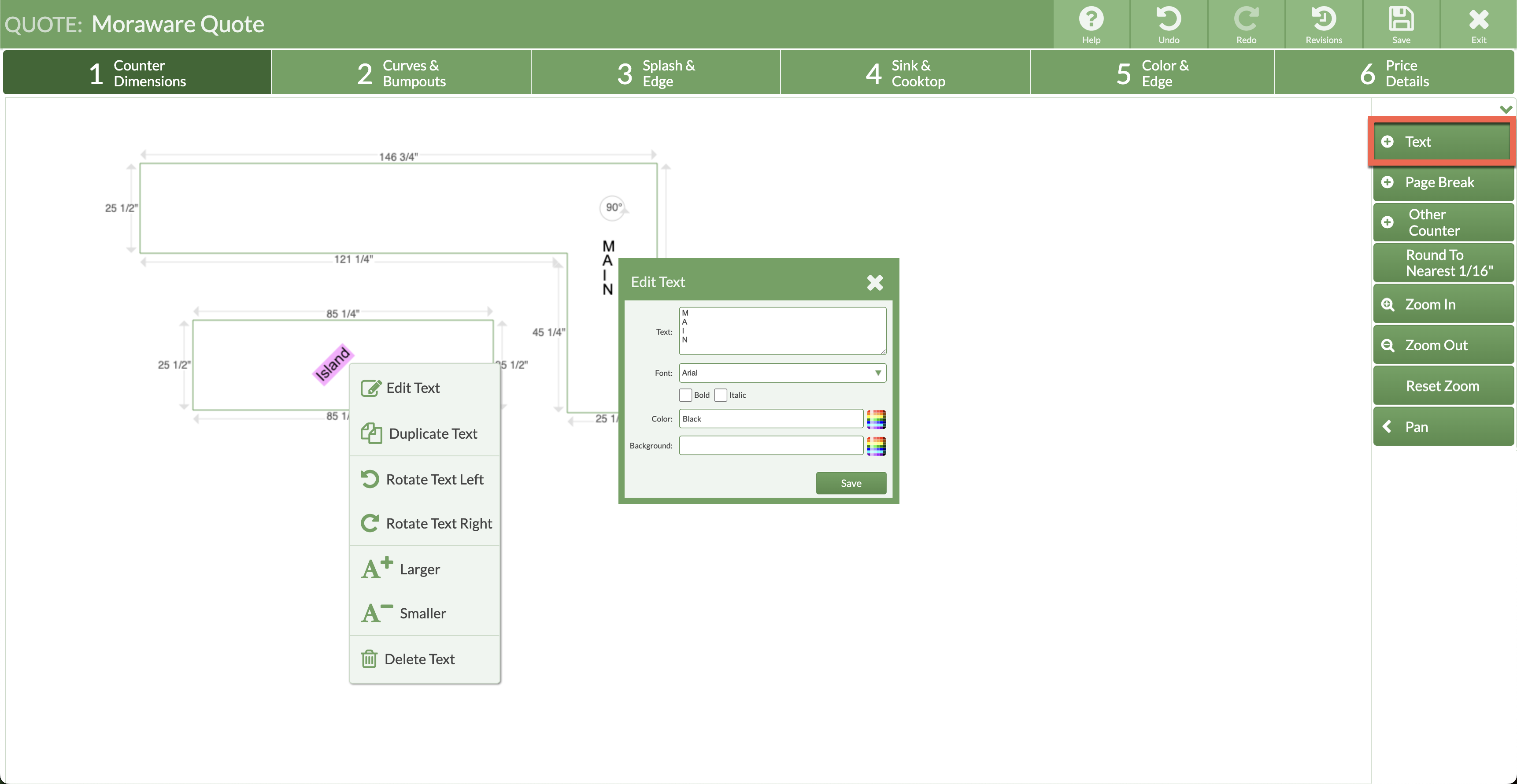
Task: Save changes in the Edit Text dialog
Action: click(x=851, y=482)
